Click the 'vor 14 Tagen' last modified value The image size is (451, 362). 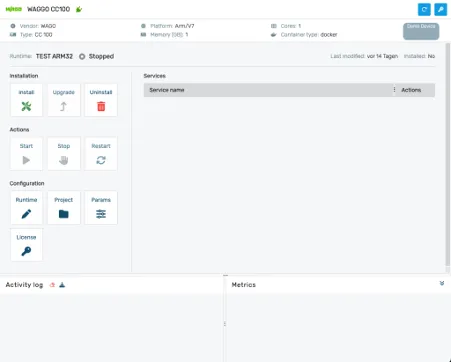(382, 56)
